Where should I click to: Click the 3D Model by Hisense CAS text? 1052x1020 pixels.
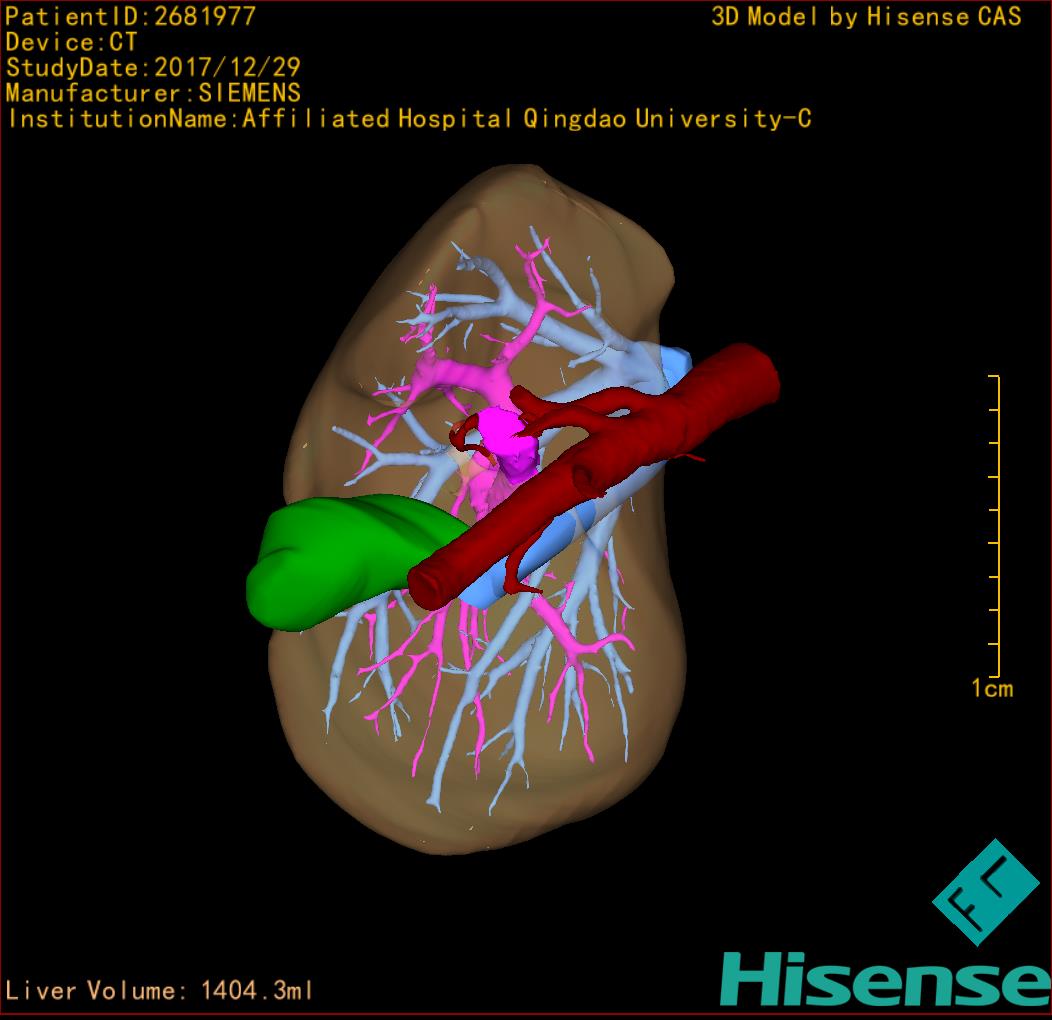[x=866, y=16]
